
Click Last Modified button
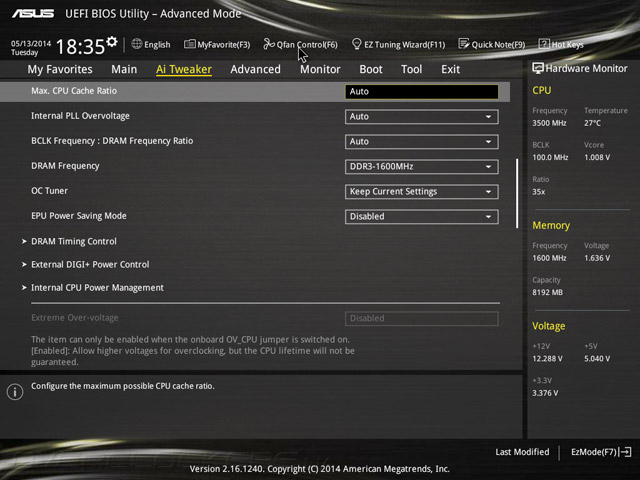(522, 452)
